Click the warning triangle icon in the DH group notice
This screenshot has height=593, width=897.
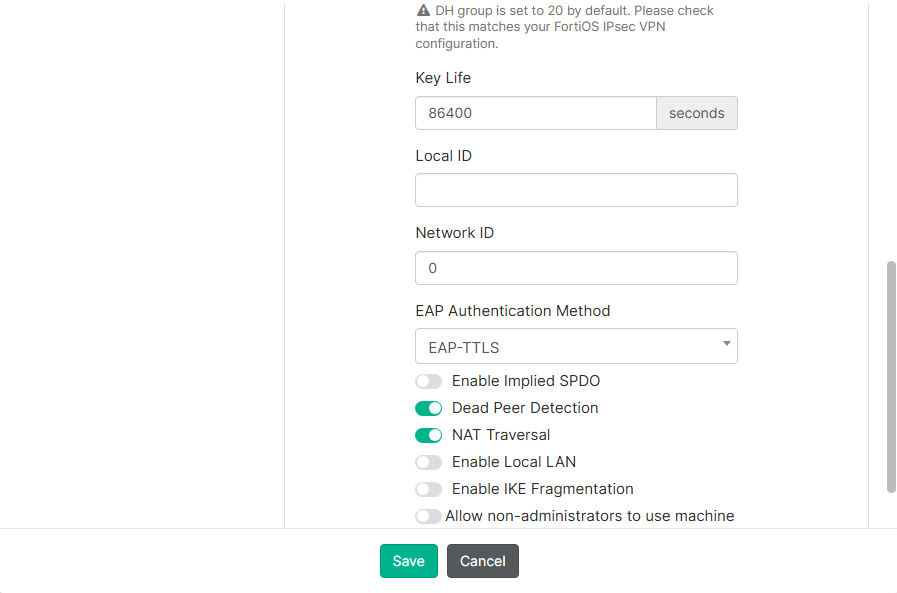click(x=422, y=10)
